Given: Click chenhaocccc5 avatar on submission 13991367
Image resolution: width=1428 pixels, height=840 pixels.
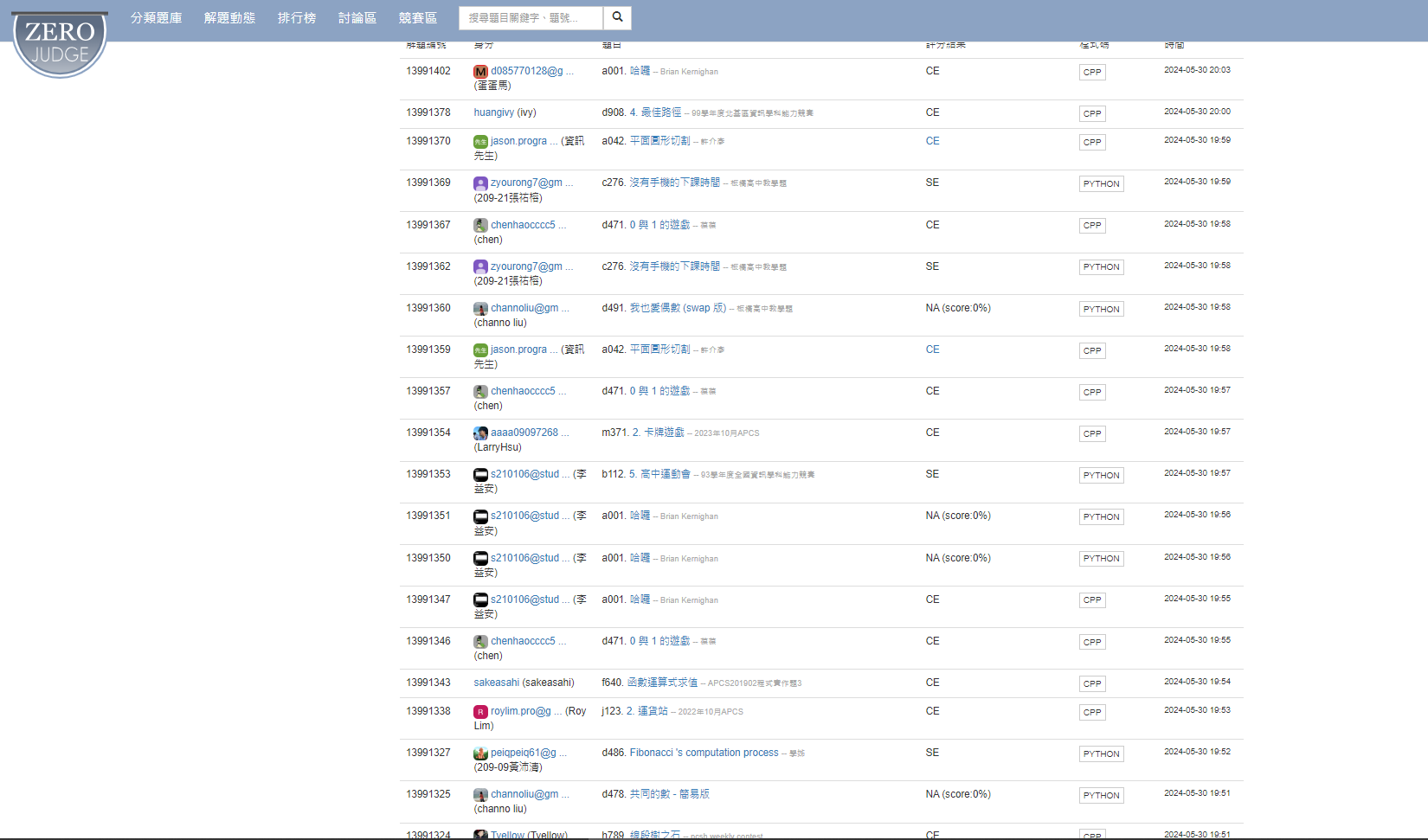Looking at the screenshot, I should 480,225.
